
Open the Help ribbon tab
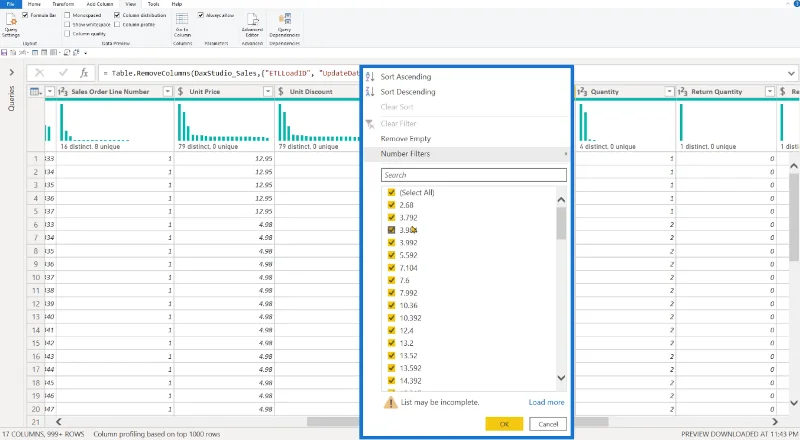177,4
